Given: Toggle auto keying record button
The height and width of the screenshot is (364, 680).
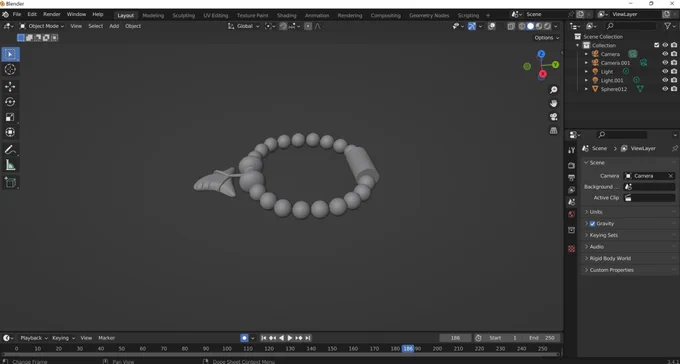Looking at the screenshot, I should (245, 338).
